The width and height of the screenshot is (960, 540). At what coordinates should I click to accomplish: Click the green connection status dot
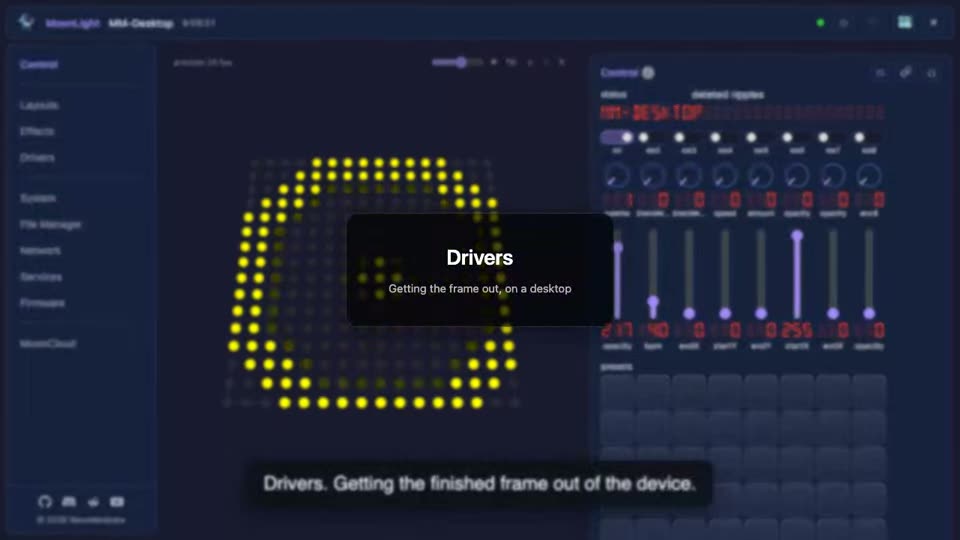click(x=820, y=23)
